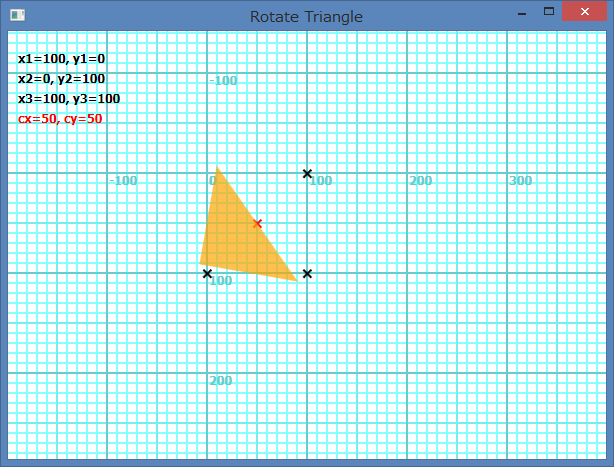Click the red center point cross marker
Screen dimensions: 614x467
(x=257, y=224)
